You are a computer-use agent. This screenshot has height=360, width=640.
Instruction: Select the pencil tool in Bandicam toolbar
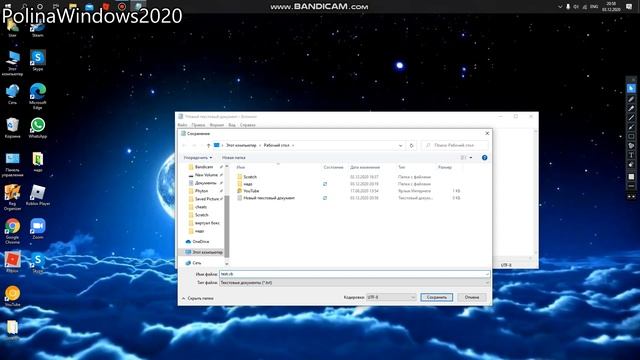pyautogui.click(x=631, y=99)
